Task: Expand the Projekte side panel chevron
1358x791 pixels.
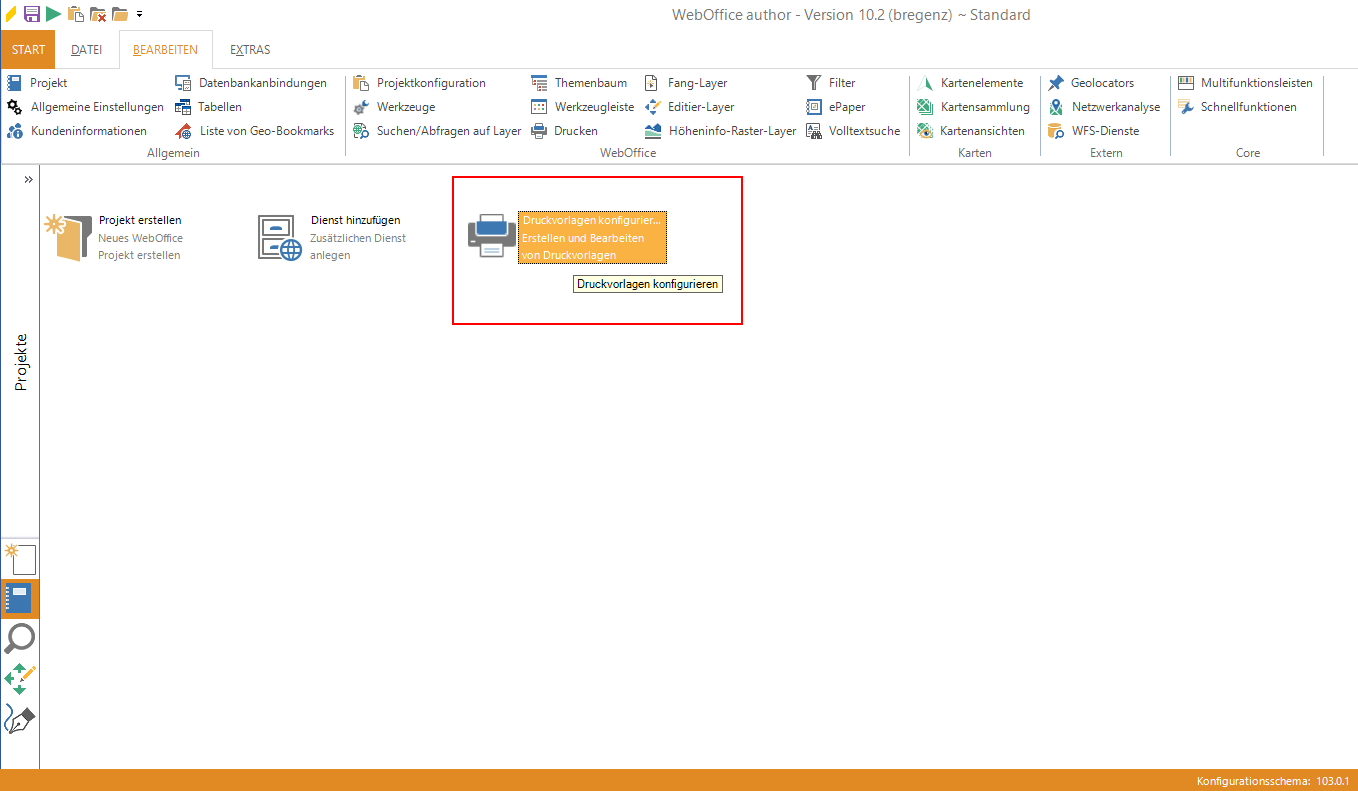Action: [29, 179]
